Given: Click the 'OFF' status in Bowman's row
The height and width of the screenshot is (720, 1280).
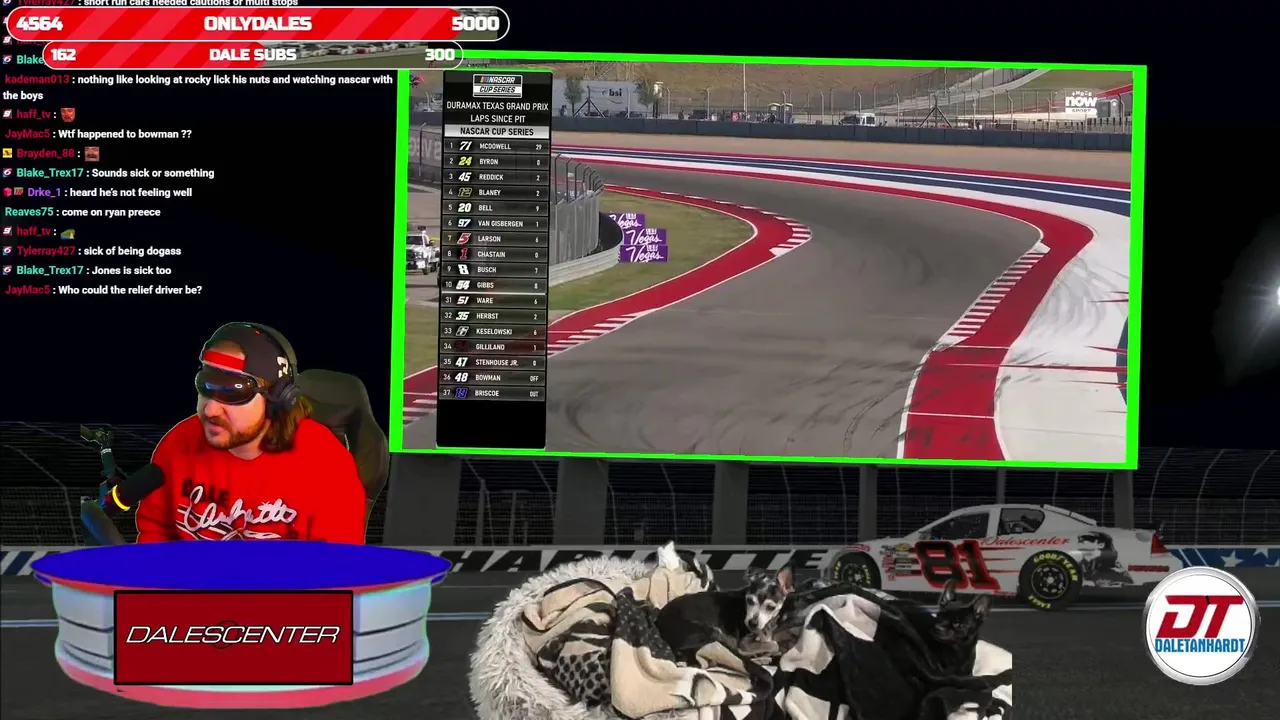Looking at the screenshot, I should (x=534, y=378).
